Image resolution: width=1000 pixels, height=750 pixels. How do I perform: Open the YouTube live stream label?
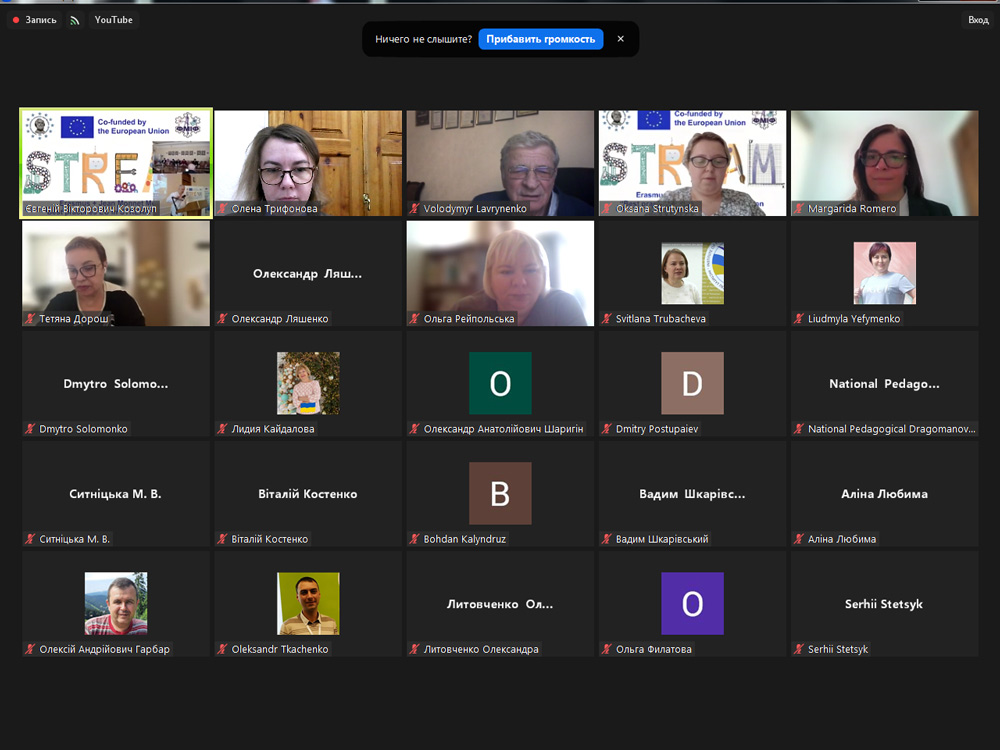[113, 20]
